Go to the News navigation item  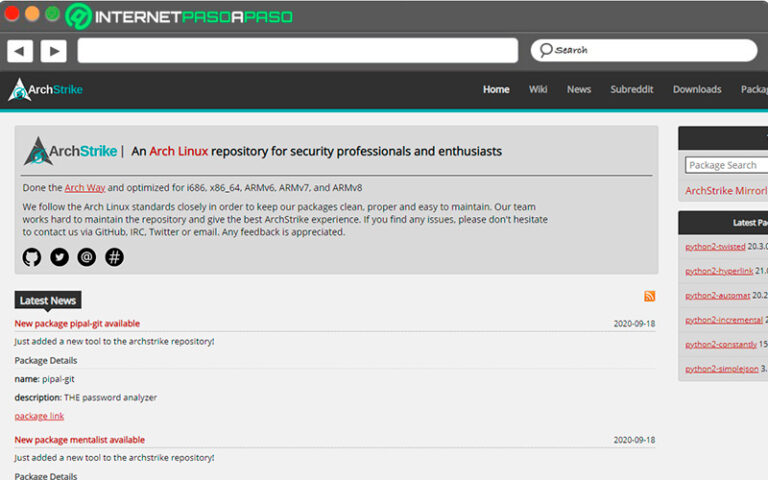coord(579,90)
